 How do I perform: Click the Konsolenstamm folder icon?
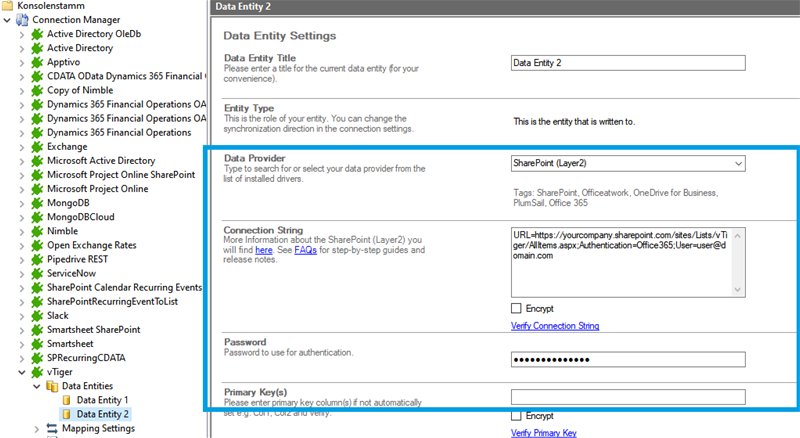pos(9,5)
